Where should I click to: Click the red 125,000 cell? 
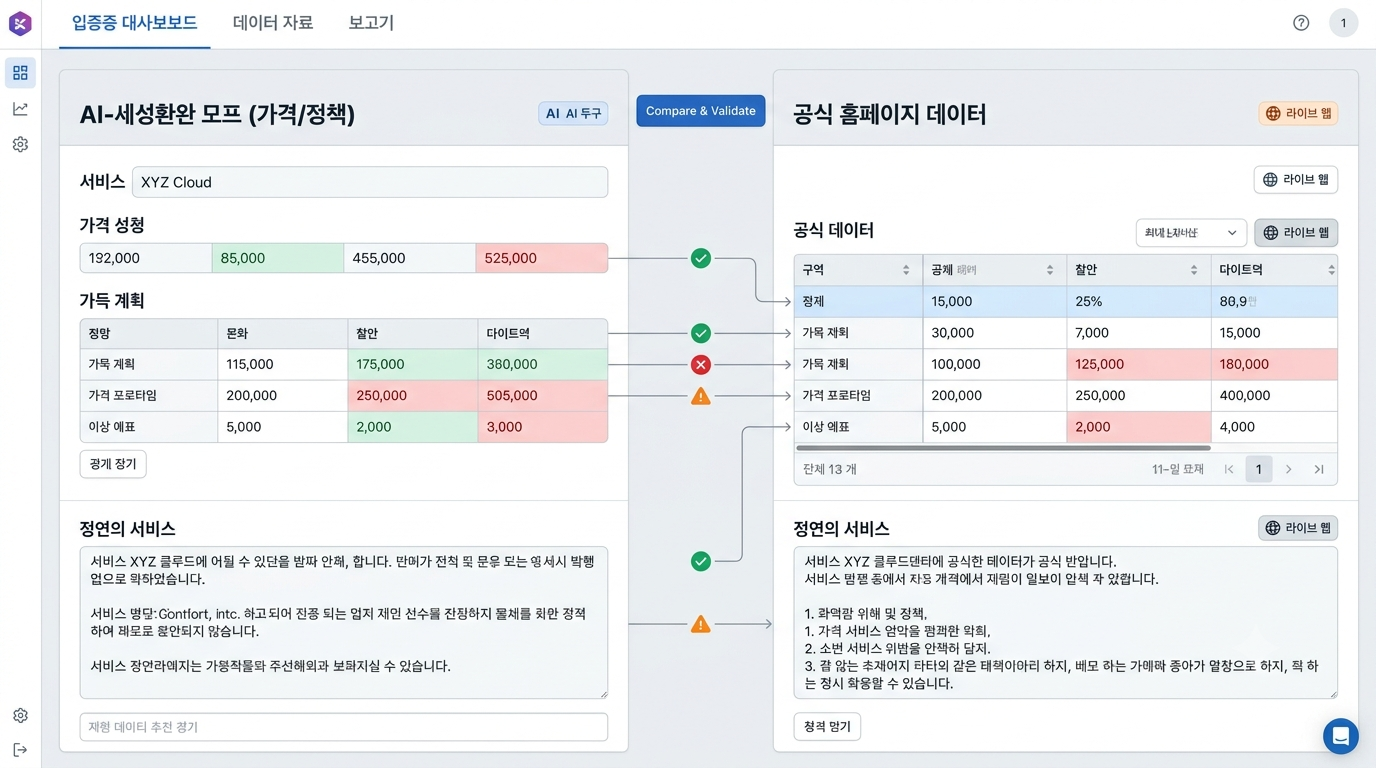pos(1139,365)
